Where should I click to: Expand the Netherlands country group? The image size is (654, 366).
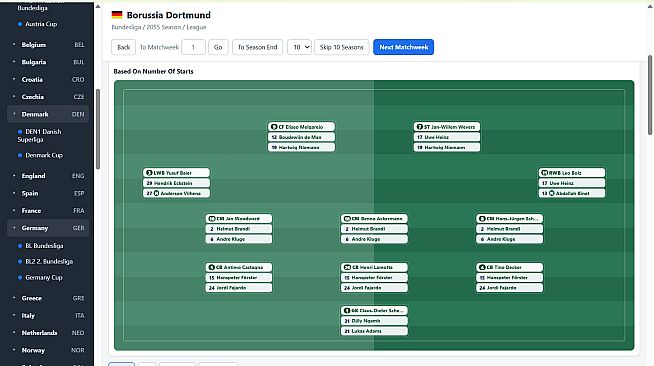click(x=48, y=333)
